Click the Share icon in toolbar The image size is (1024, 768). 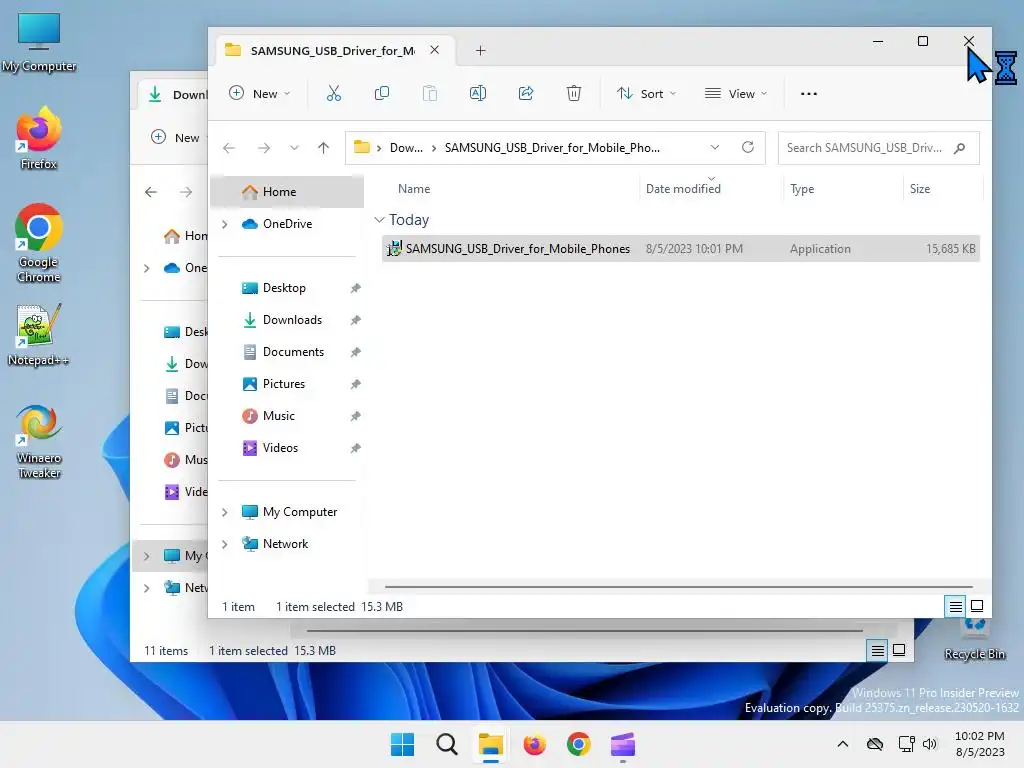[x=526, y=93]
